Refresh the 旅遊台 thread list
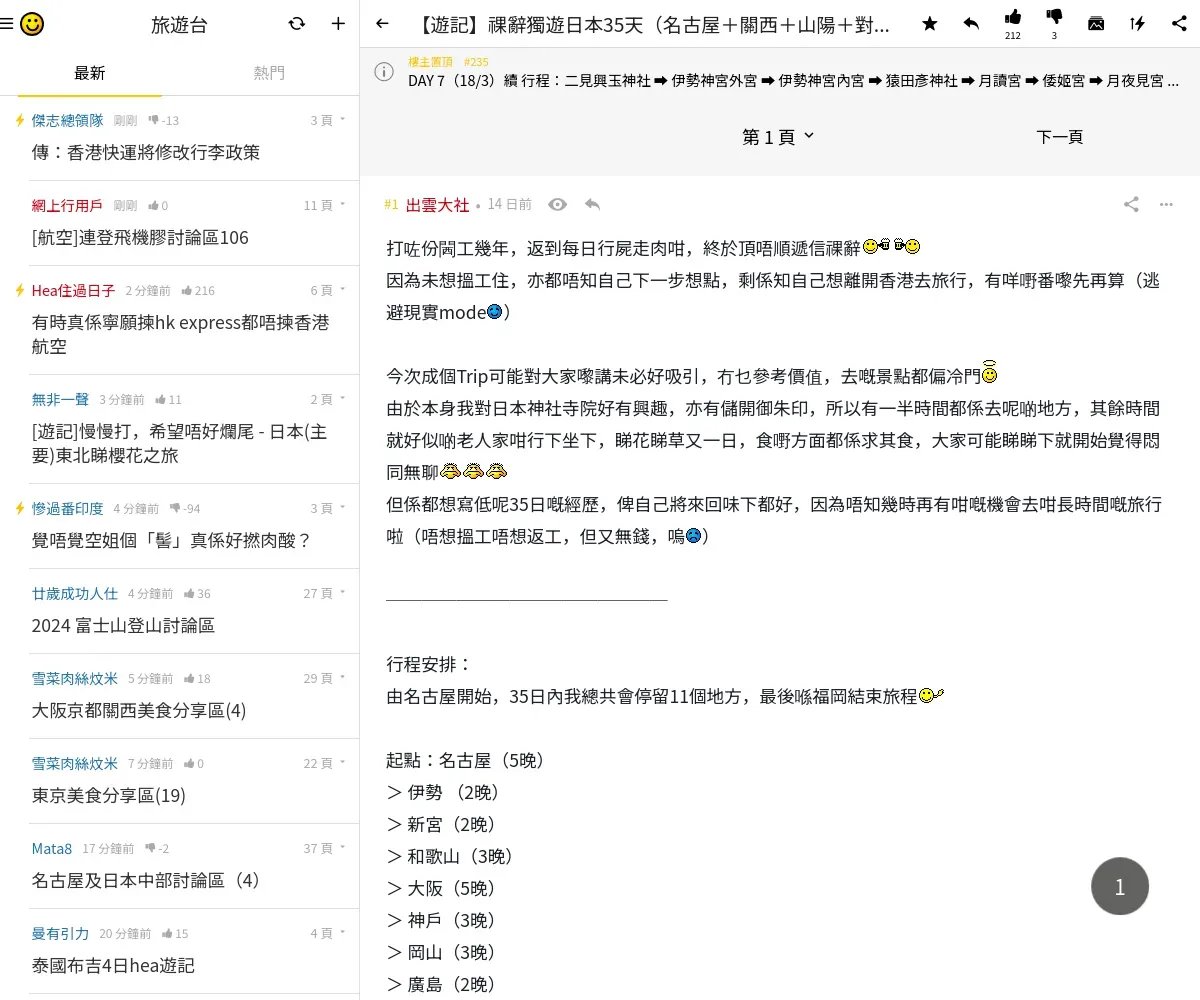This screenshot has width=1200, height=1000. coord(297,24)
